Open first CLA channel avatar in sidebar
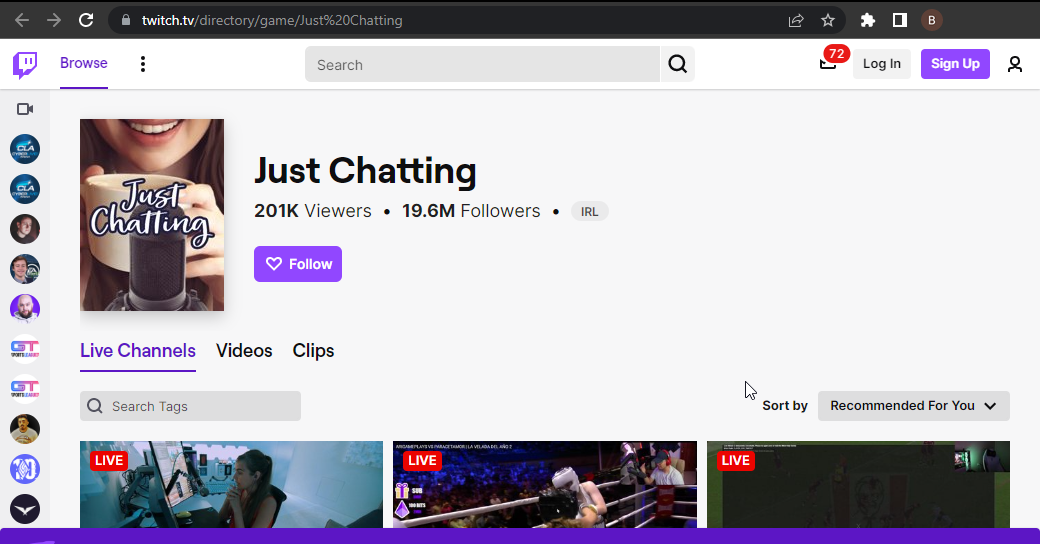 point(25,149)
